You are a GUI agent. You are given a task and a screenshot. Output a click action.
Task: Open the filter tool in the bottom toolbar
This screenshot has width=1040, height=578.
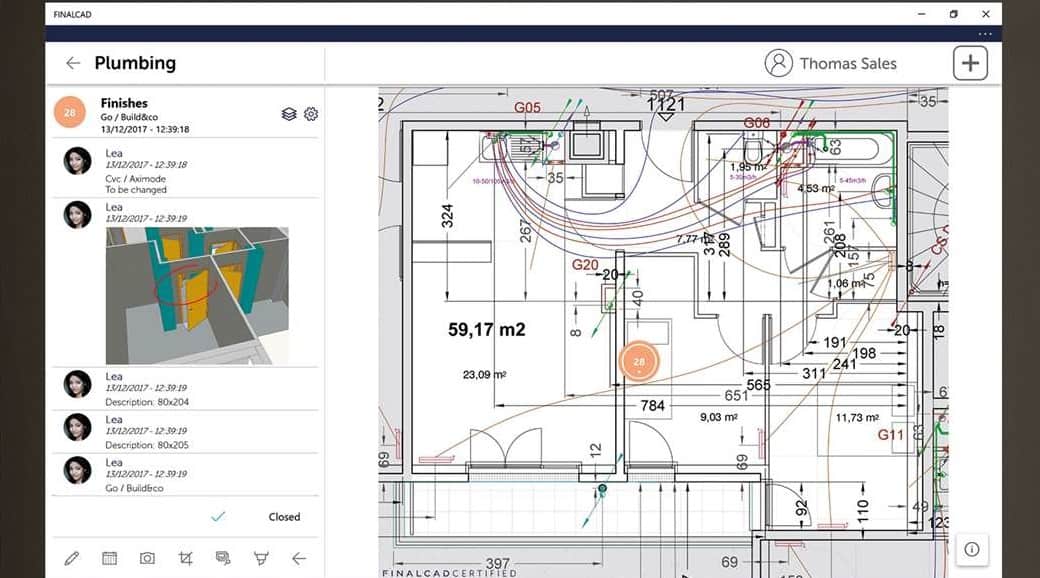tap(261, 559)
